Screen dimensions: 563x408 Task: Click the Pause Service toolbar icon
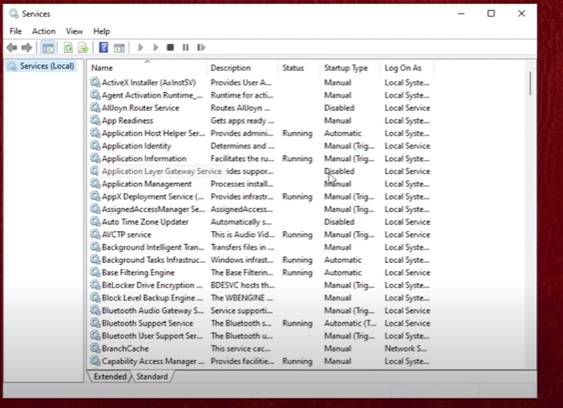point(186,47)
